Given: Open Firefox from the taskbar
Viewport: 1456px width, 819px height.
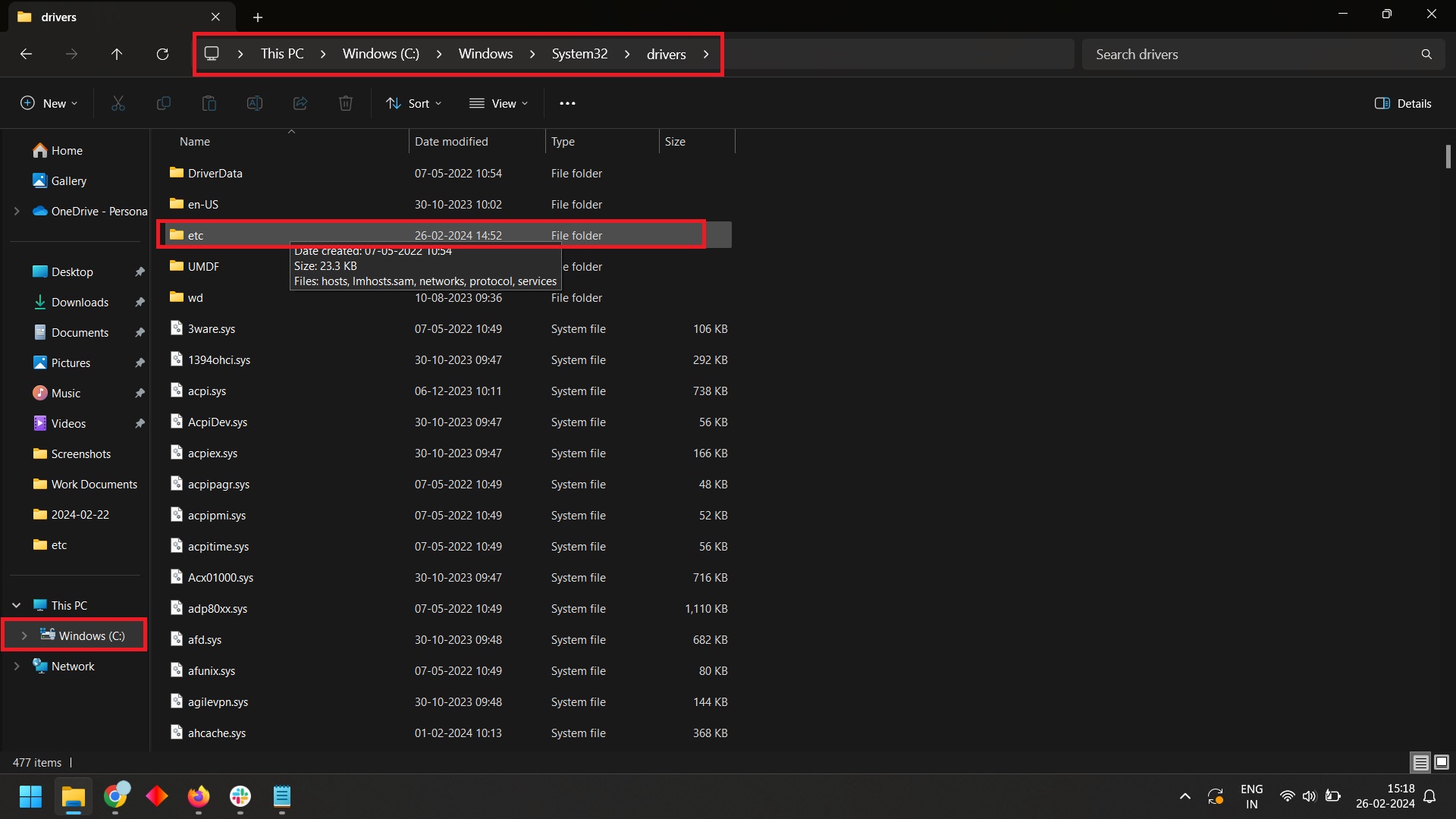Looking at the screenshot, I should coord(199,796).
